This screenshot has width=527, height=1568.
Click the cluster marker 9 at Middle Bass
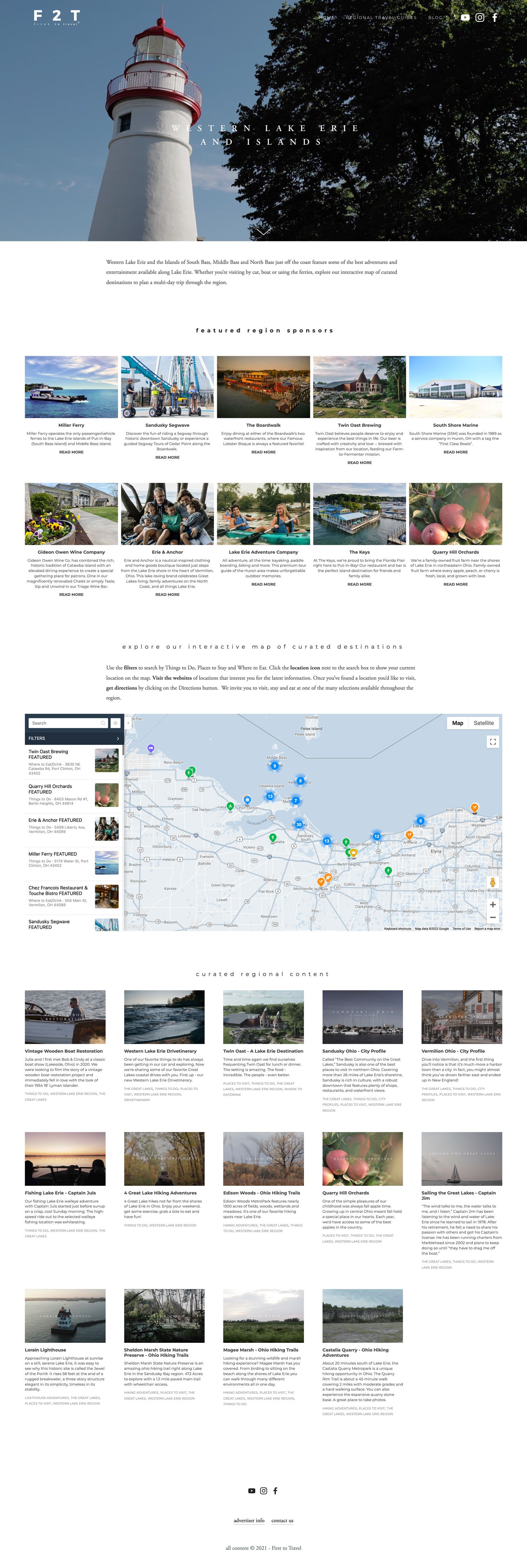274,766
